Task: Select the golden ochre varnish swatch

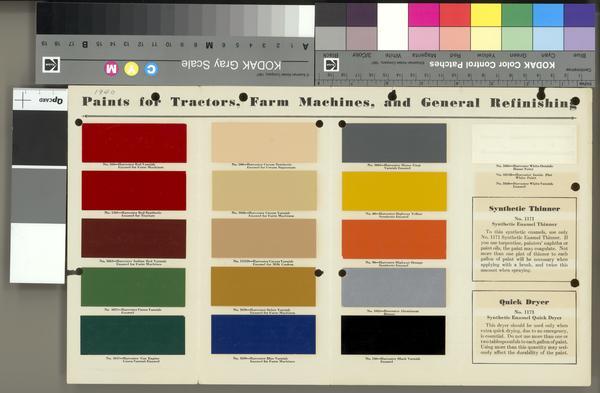Action: (263, 287)
